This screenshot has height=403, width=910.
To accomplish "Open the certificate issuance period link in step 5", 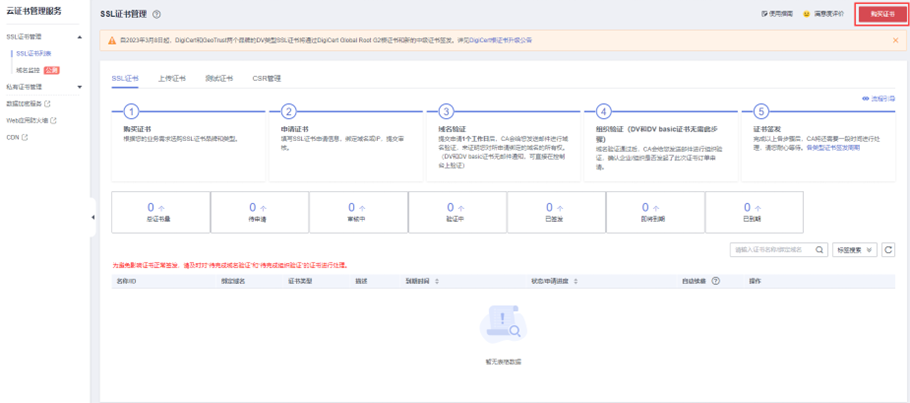I will (834, 148).
